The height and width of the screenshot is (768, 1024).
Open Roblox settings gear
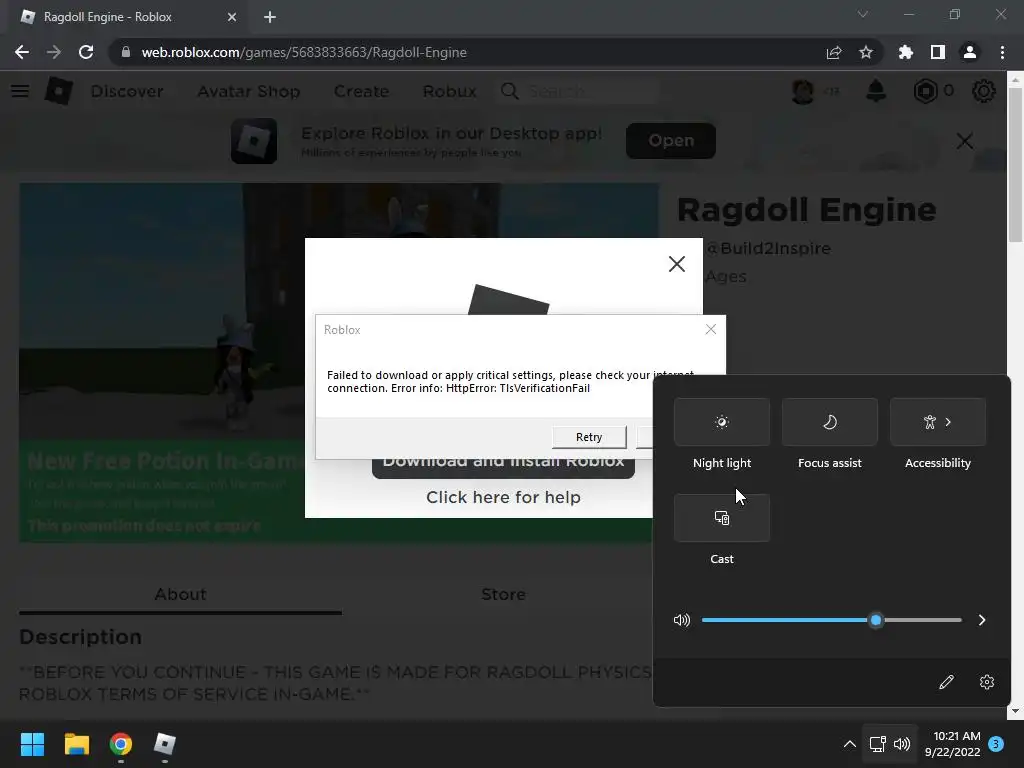pyautogui.click(x=984, y=91)
